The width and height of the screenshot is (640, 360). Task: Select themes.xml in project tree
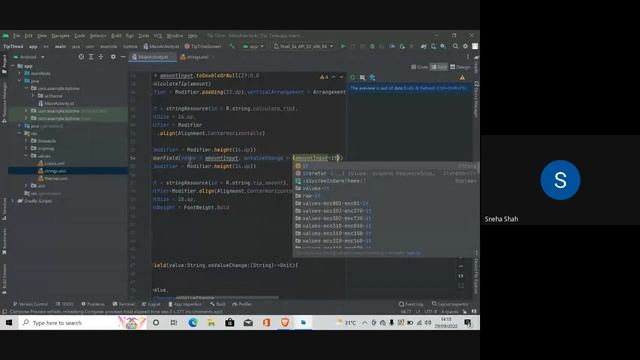[x=53, y=178]
